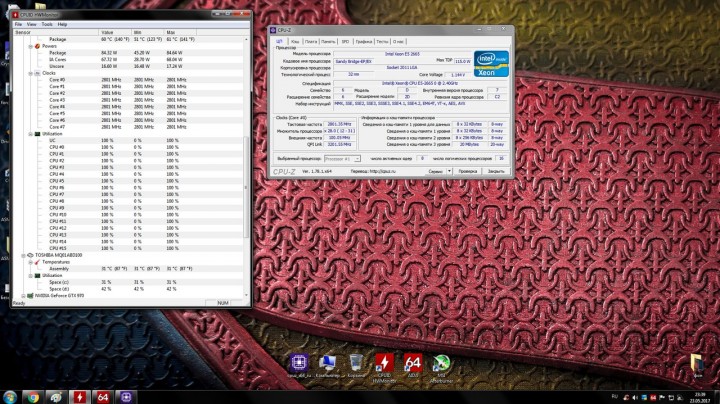Open Chrome from the taskbar
Viewport: 720px width, 404px height.
tap(33, 397)
